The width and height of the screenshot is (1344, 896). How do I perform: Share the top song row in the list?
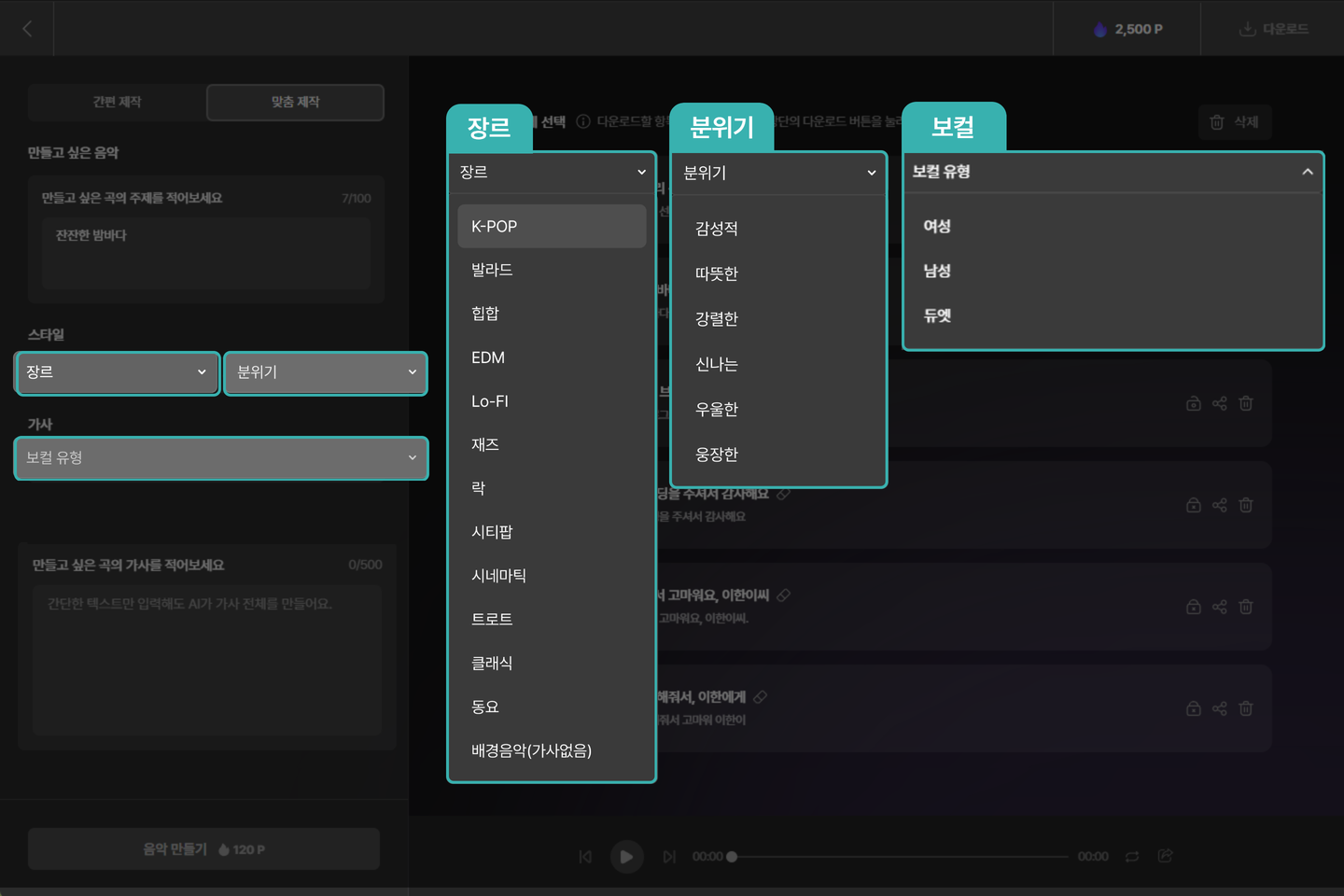[1220, 403]
